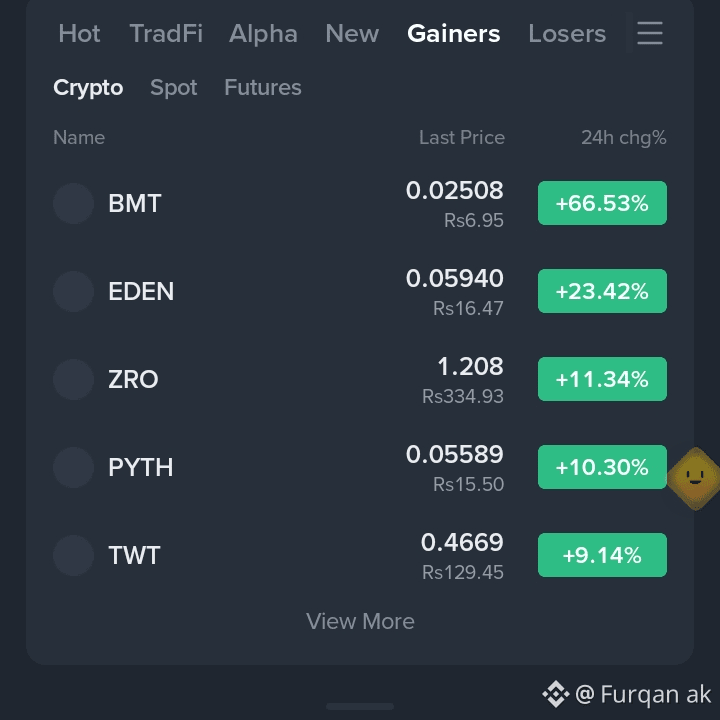720x720 pixels.
Task: Open the TradFi tab
Action: point(166,34)
